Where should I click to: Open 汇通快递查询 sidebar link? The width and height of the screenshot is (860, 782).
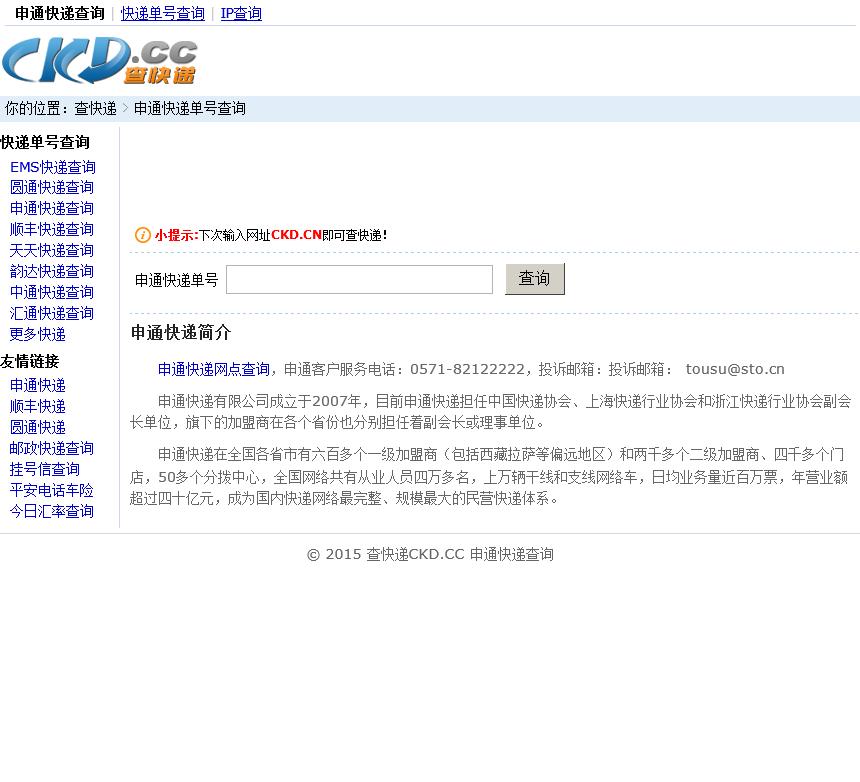tap(52, 314)
